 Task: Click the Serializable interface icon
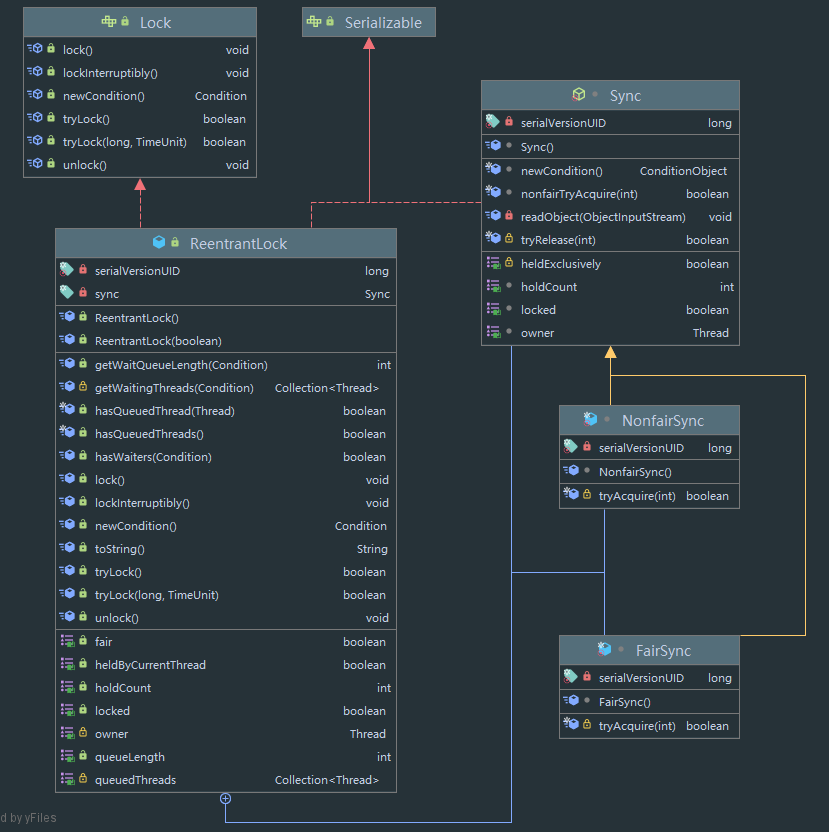tap(314, 22)
